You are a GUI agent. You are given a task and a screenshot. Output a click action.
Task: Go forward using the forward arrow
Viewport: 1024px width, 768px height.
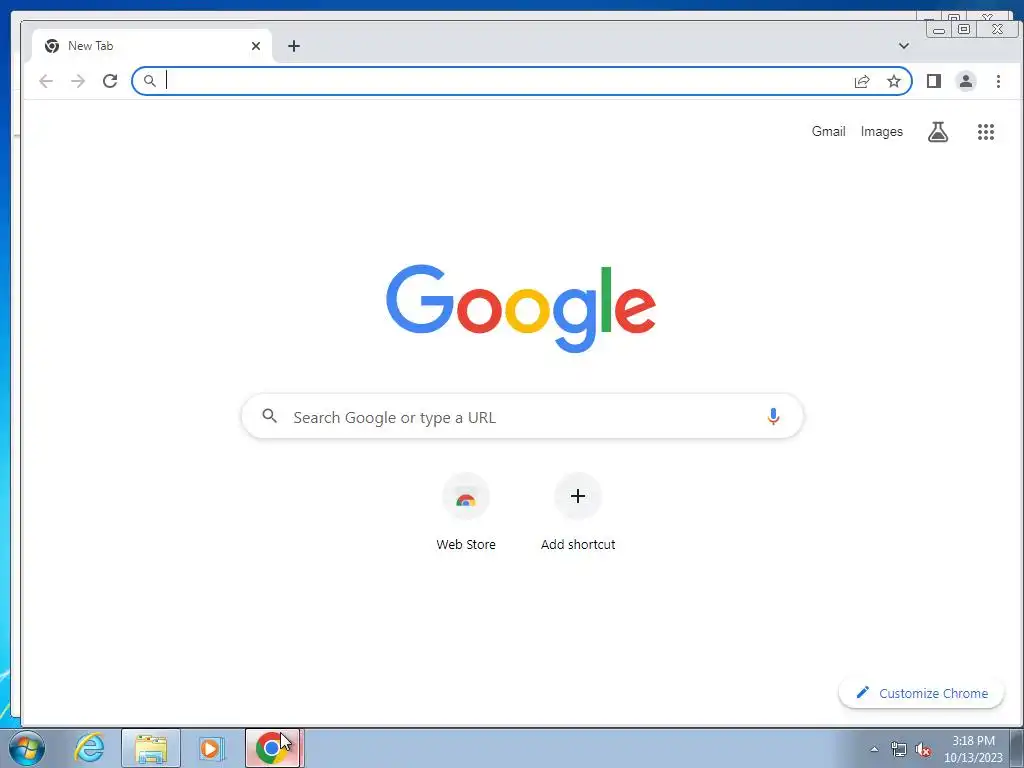78,81
